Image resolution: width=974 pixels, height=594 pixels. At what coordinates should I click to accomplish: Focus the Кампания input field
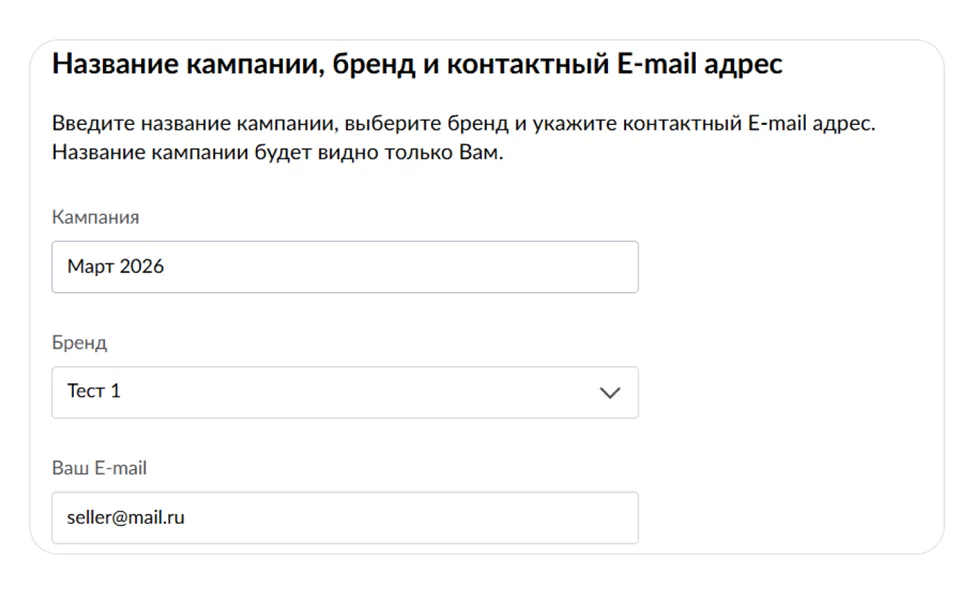click(344, 267)
